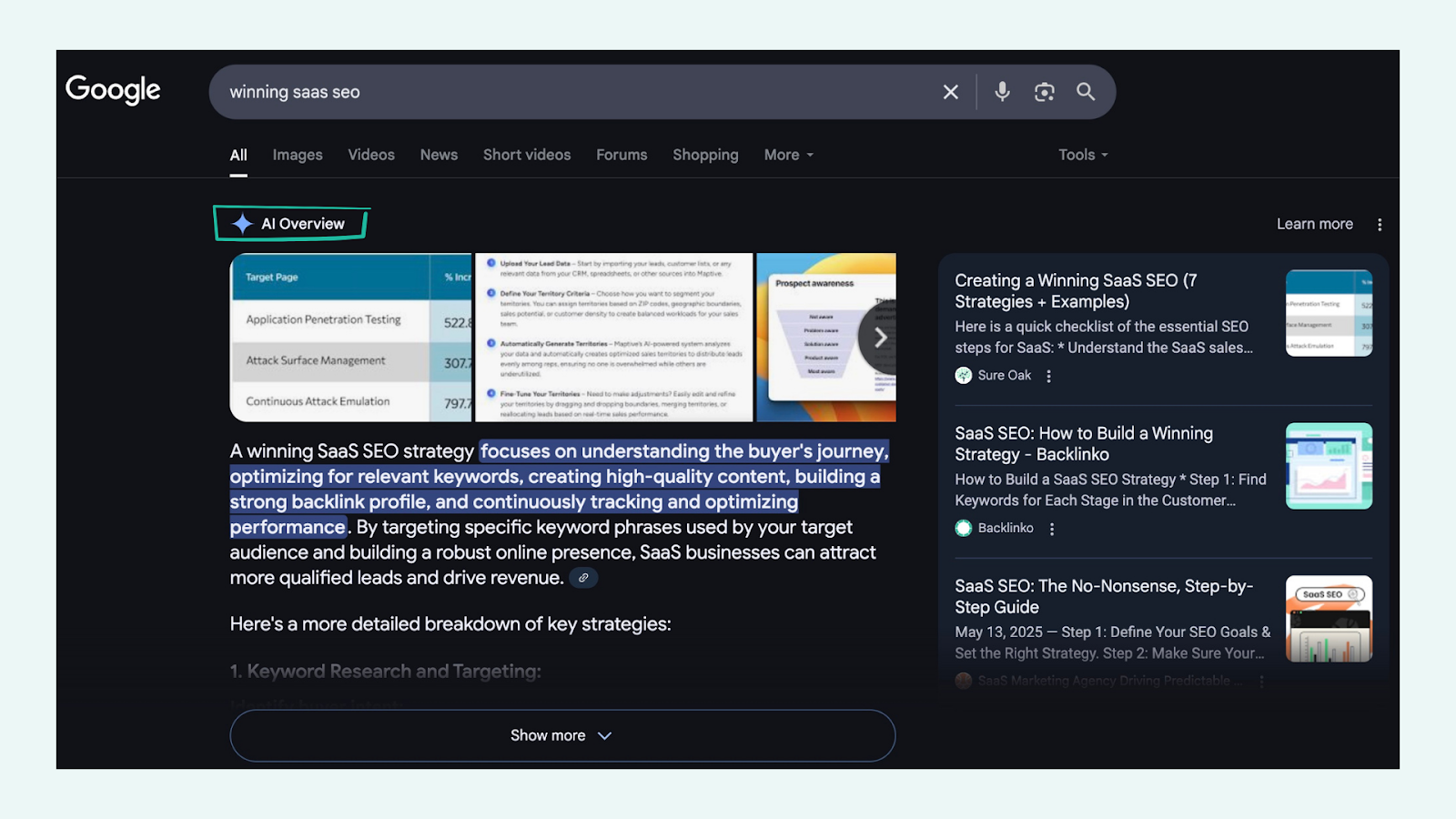Click the link icon after the AI summary
Image resolution: width=1456 pixels, height=819 pixels.
pos(583,578)
